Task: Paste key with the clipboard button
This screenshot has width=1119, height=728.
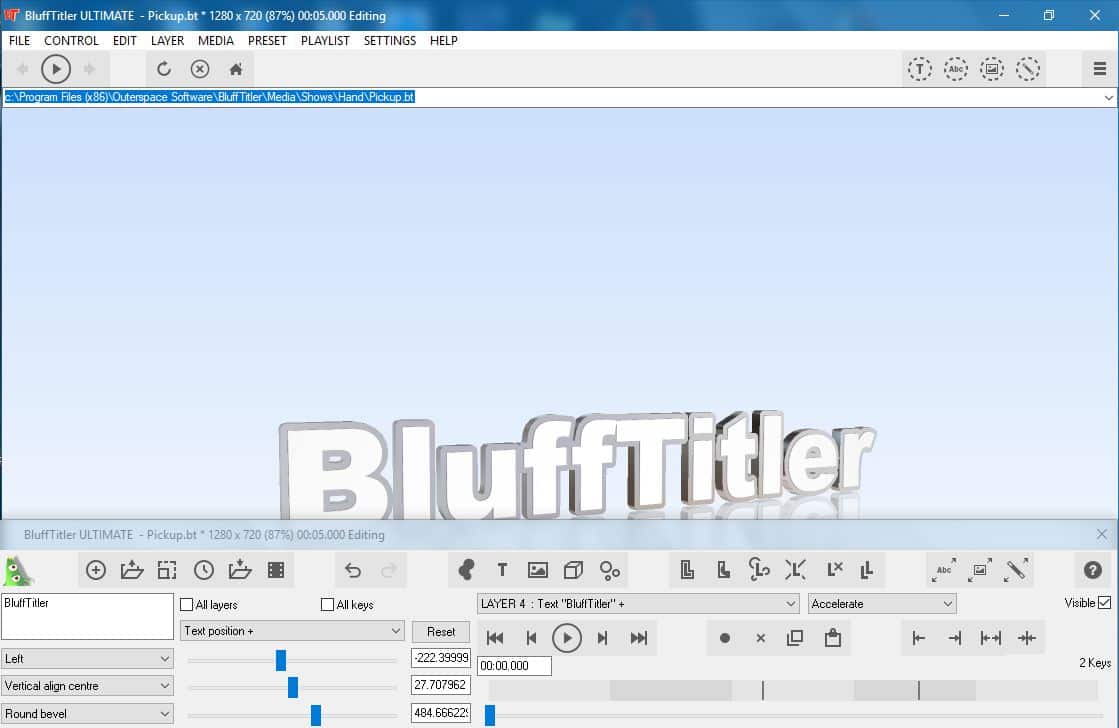Action: point(832,638)
